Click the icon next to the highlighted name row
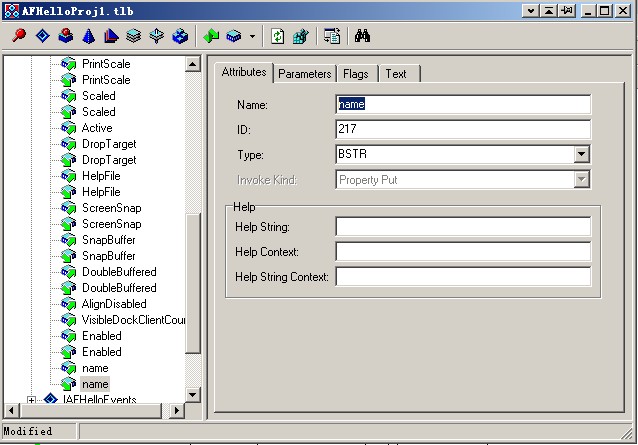The width and height of the screenshot is (638, 445). pos(68,384)
